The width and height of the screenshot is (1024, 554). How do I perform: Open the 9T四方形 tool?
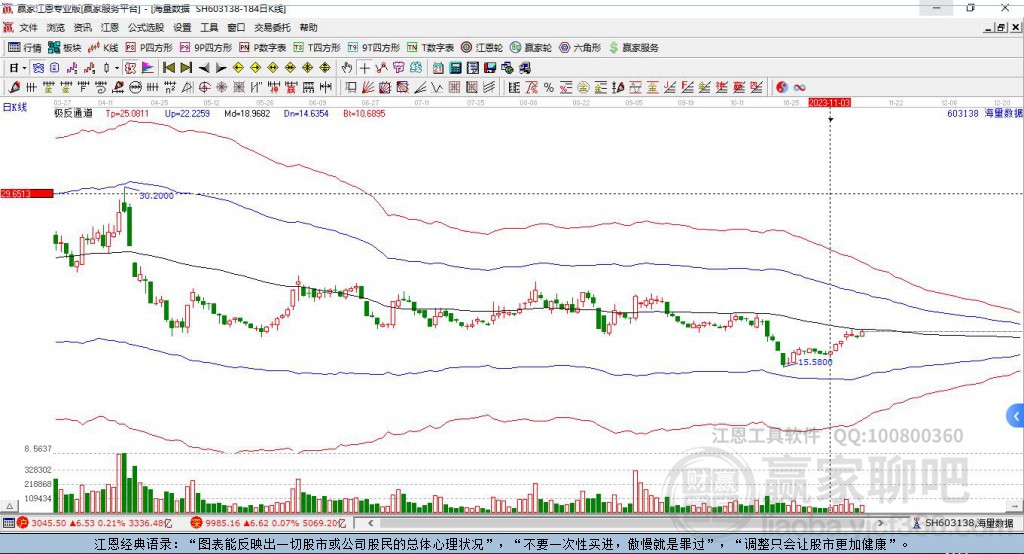click(x=373, y=48)
